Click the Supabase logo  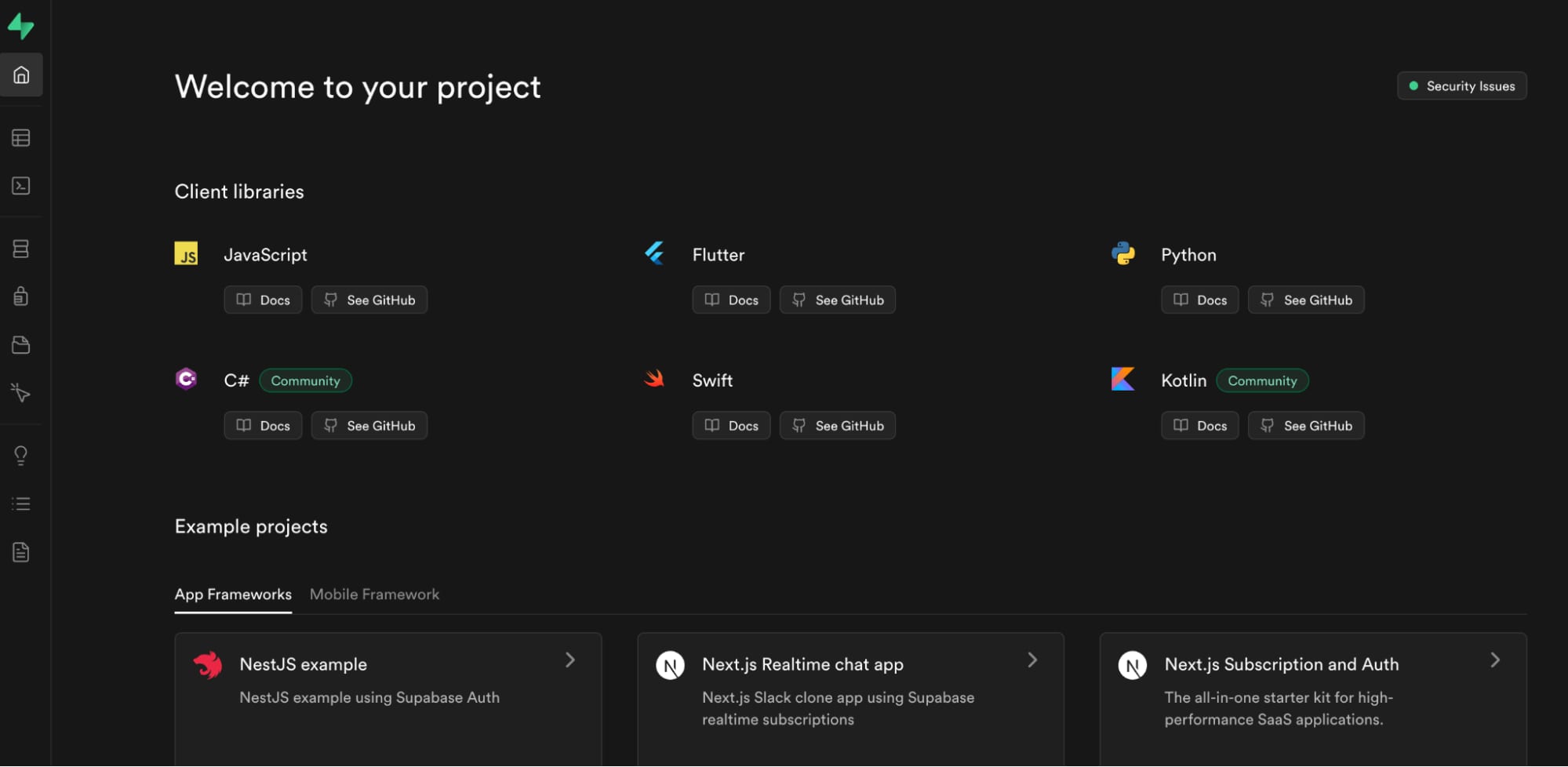(x=21, y=26)
